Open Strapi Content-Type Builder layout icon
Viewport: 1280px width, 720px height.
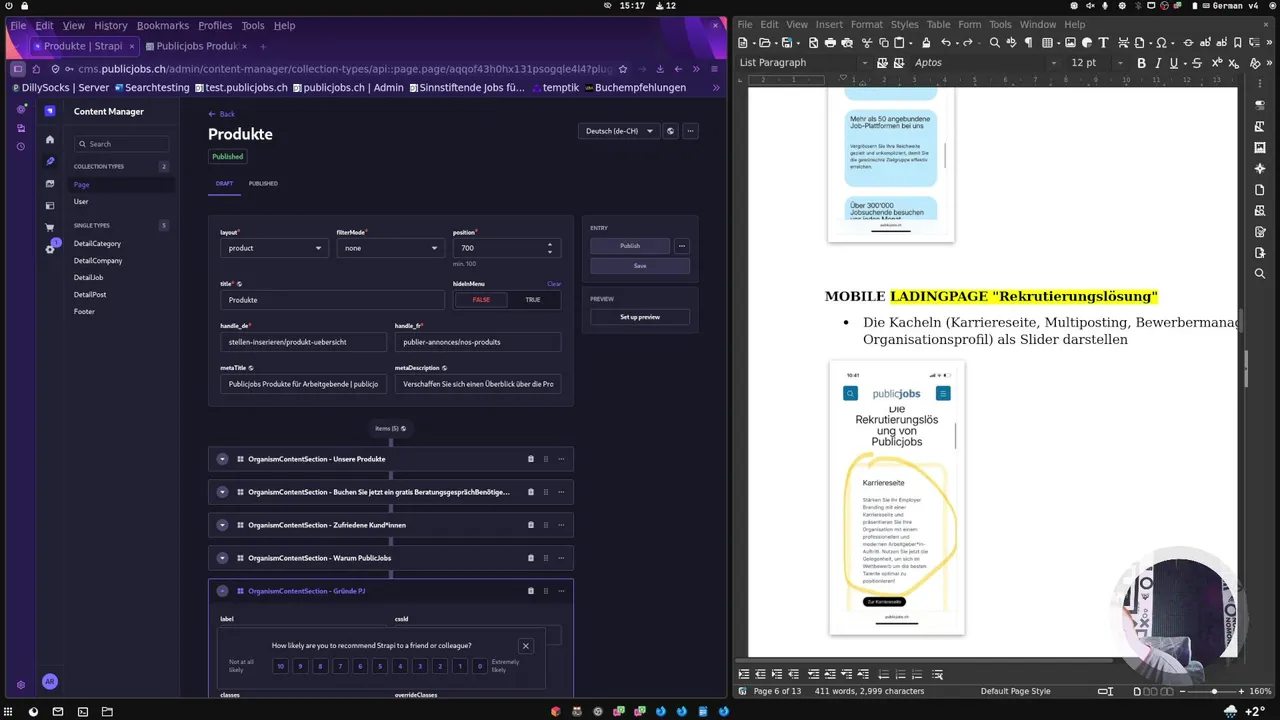[x=50, y=206]
